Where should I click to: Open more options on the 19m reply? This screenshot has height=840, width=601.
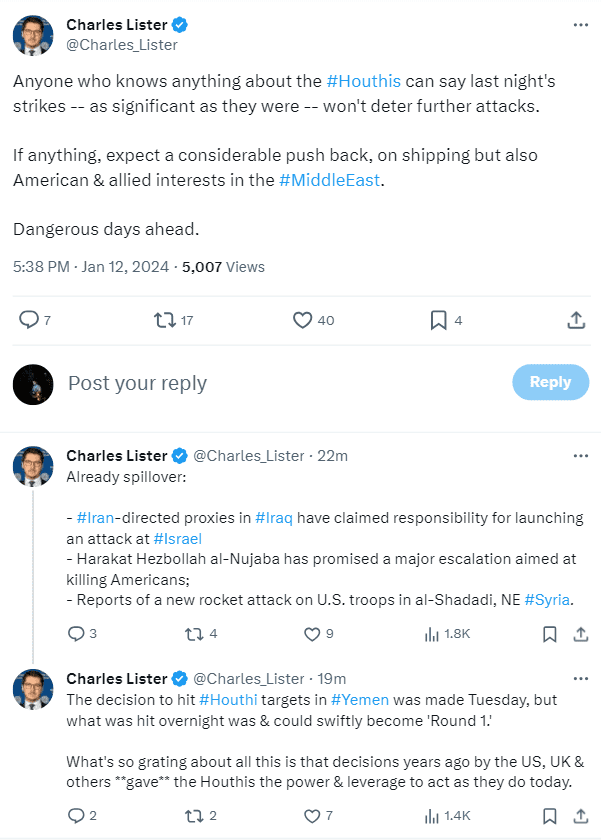[x=580, y=679]
